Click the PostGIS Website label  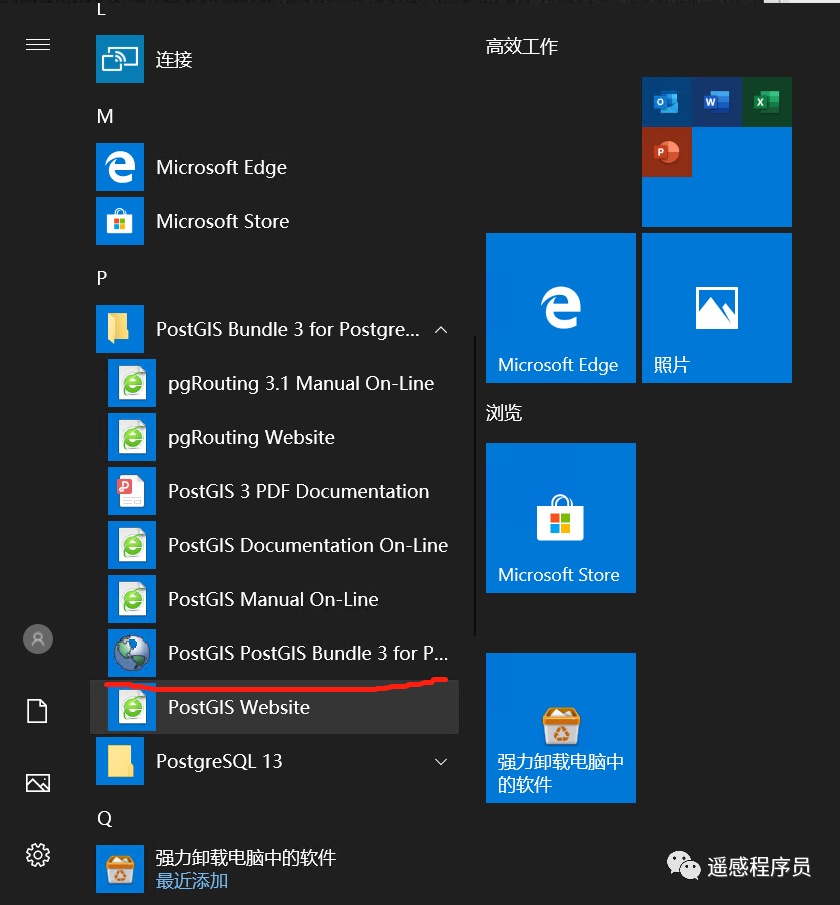click(239, 707)
